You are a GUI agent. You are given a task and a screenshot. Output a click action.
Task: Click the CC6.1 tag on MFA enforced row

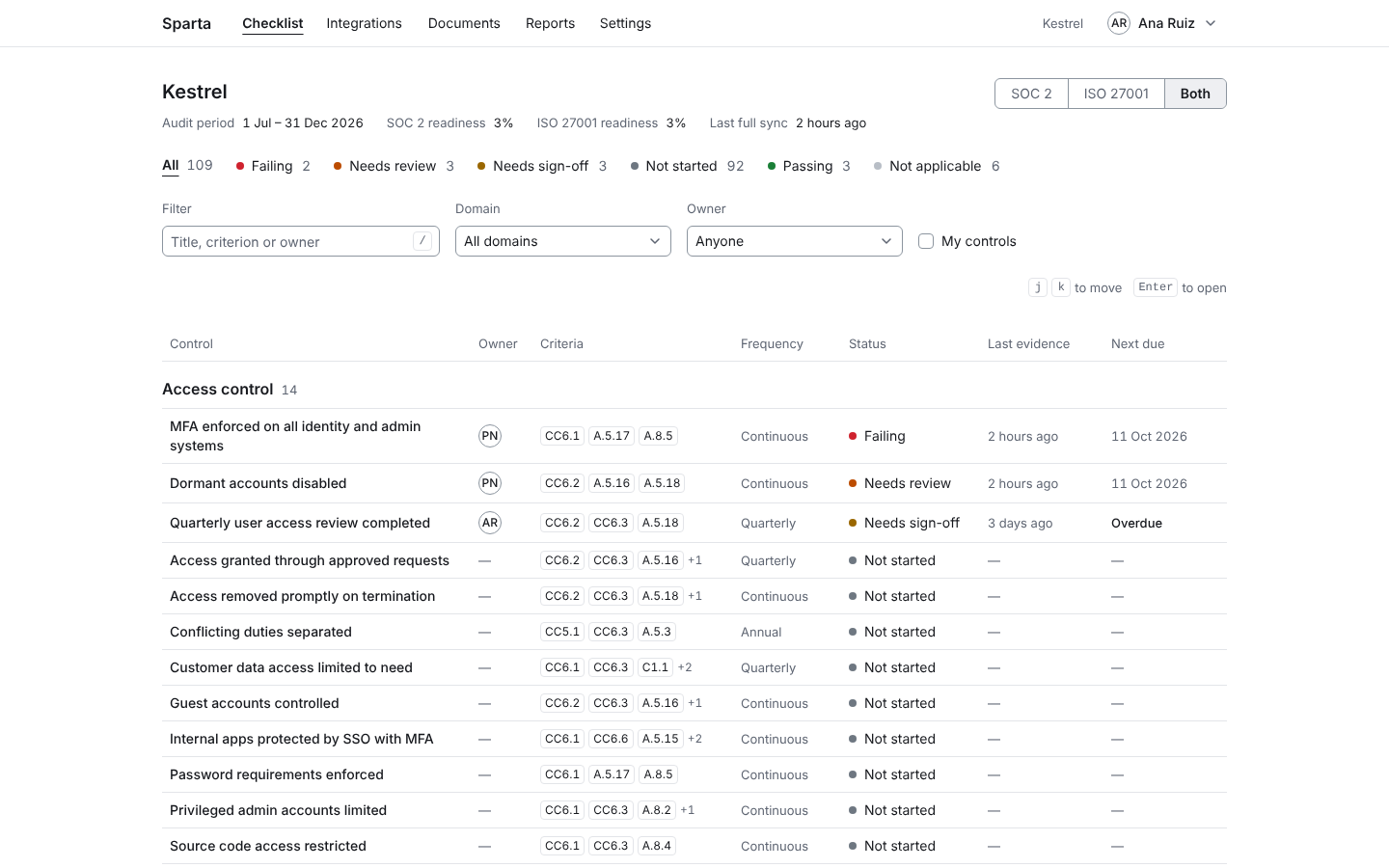click(x=562, y=436)
